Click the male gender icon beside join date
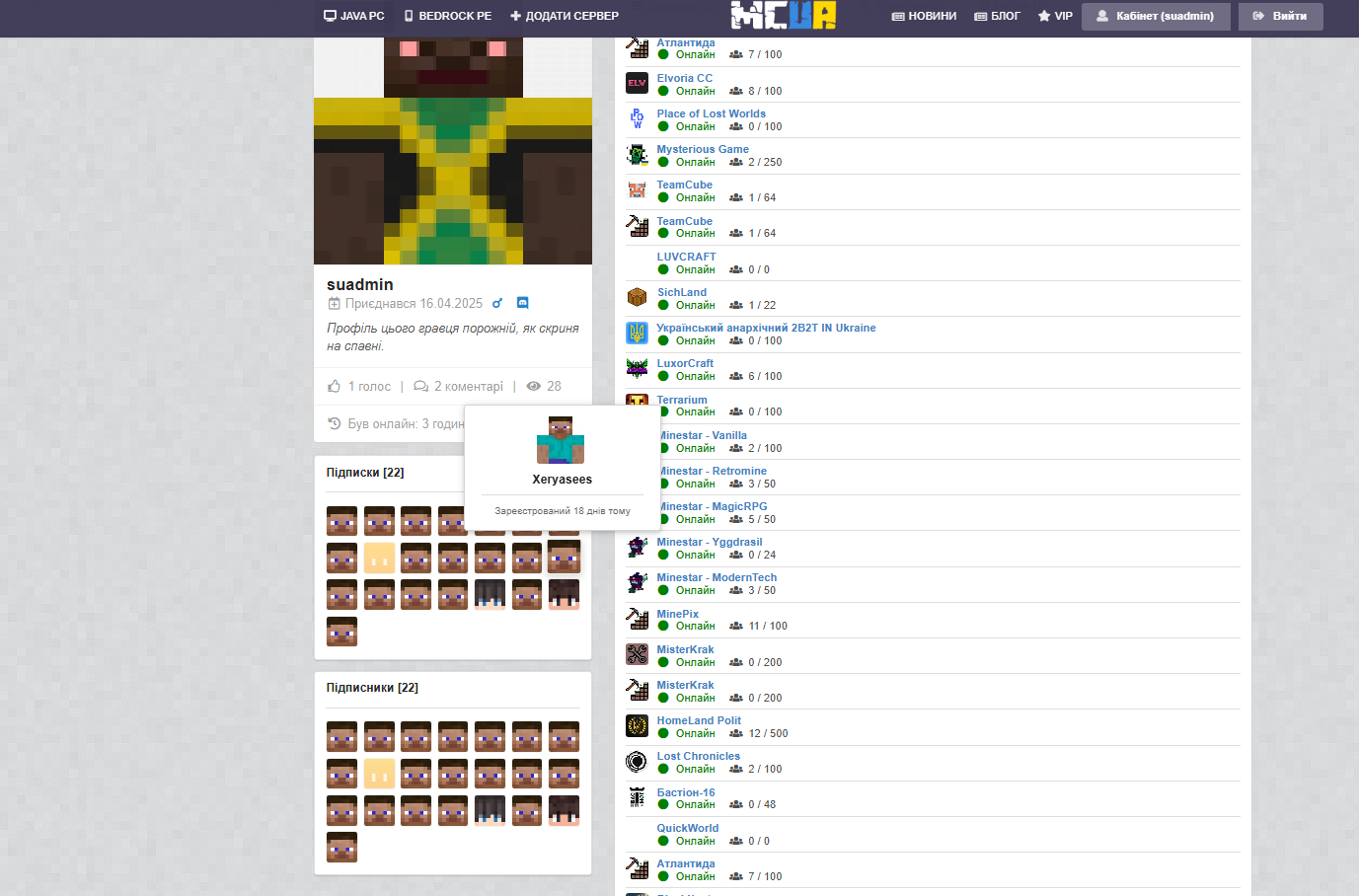The width and height of the screenshot is (1359, 896). coord(497,303)
